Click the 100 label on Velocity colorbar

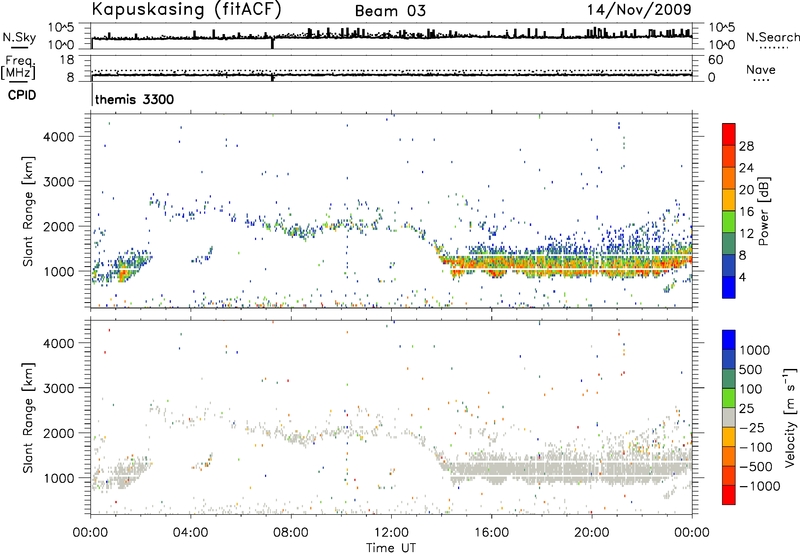tap(751, 389)
